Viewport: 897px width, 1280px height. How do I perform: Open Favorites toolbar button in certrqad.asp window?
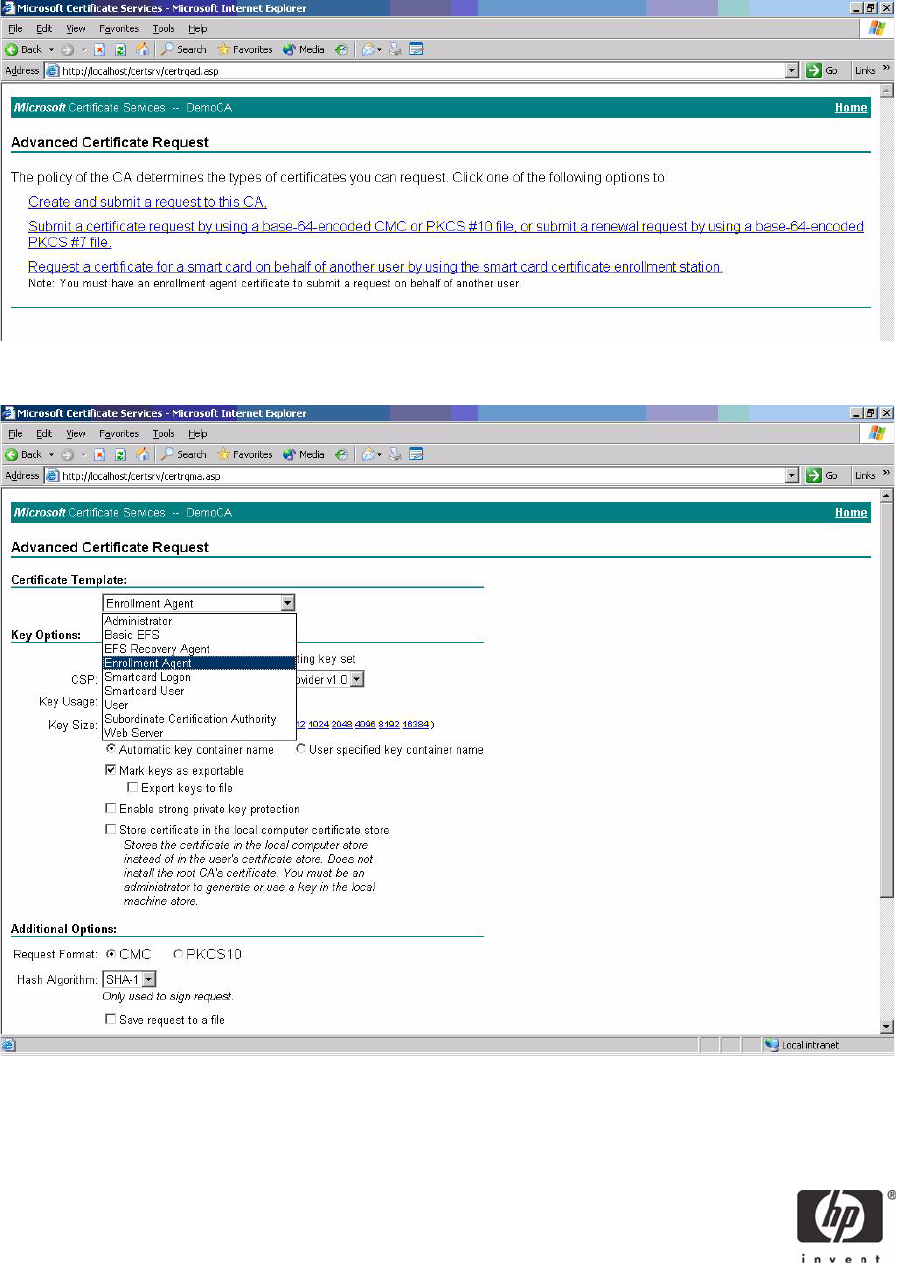pyautogui.click(x=245, y=49)
